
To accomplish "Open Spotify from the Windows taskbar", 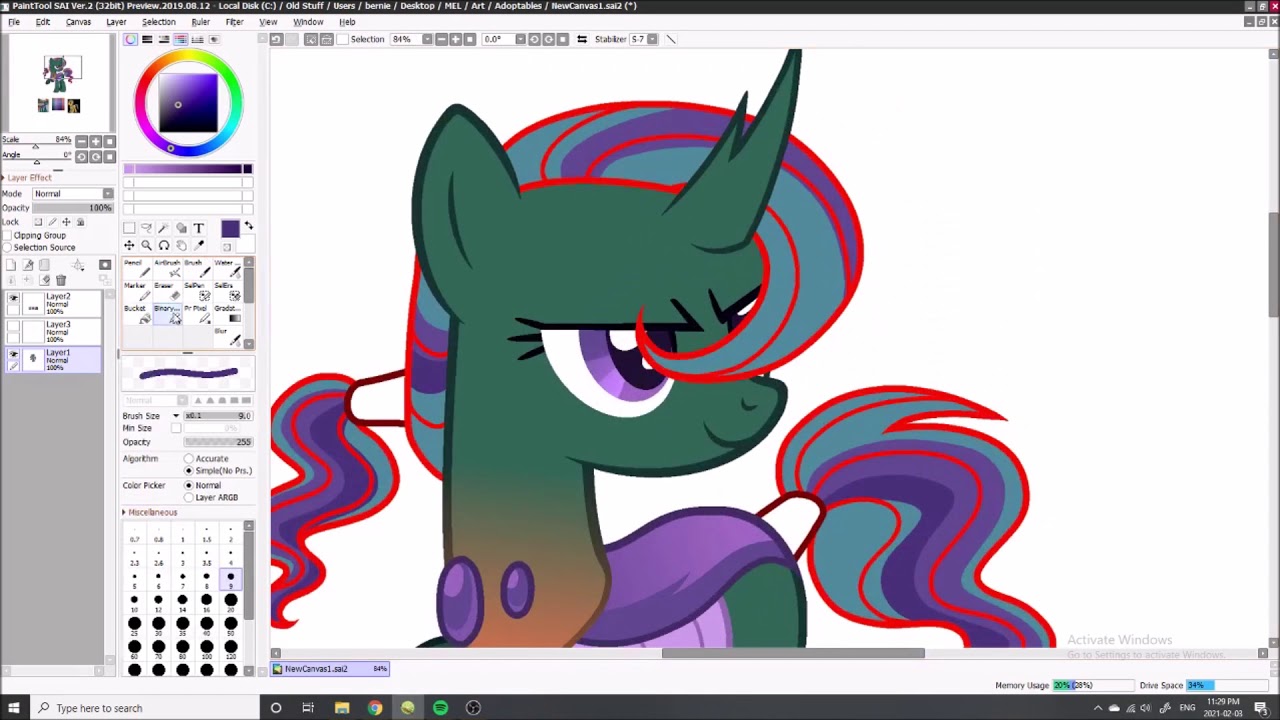I will coord(440,708).
